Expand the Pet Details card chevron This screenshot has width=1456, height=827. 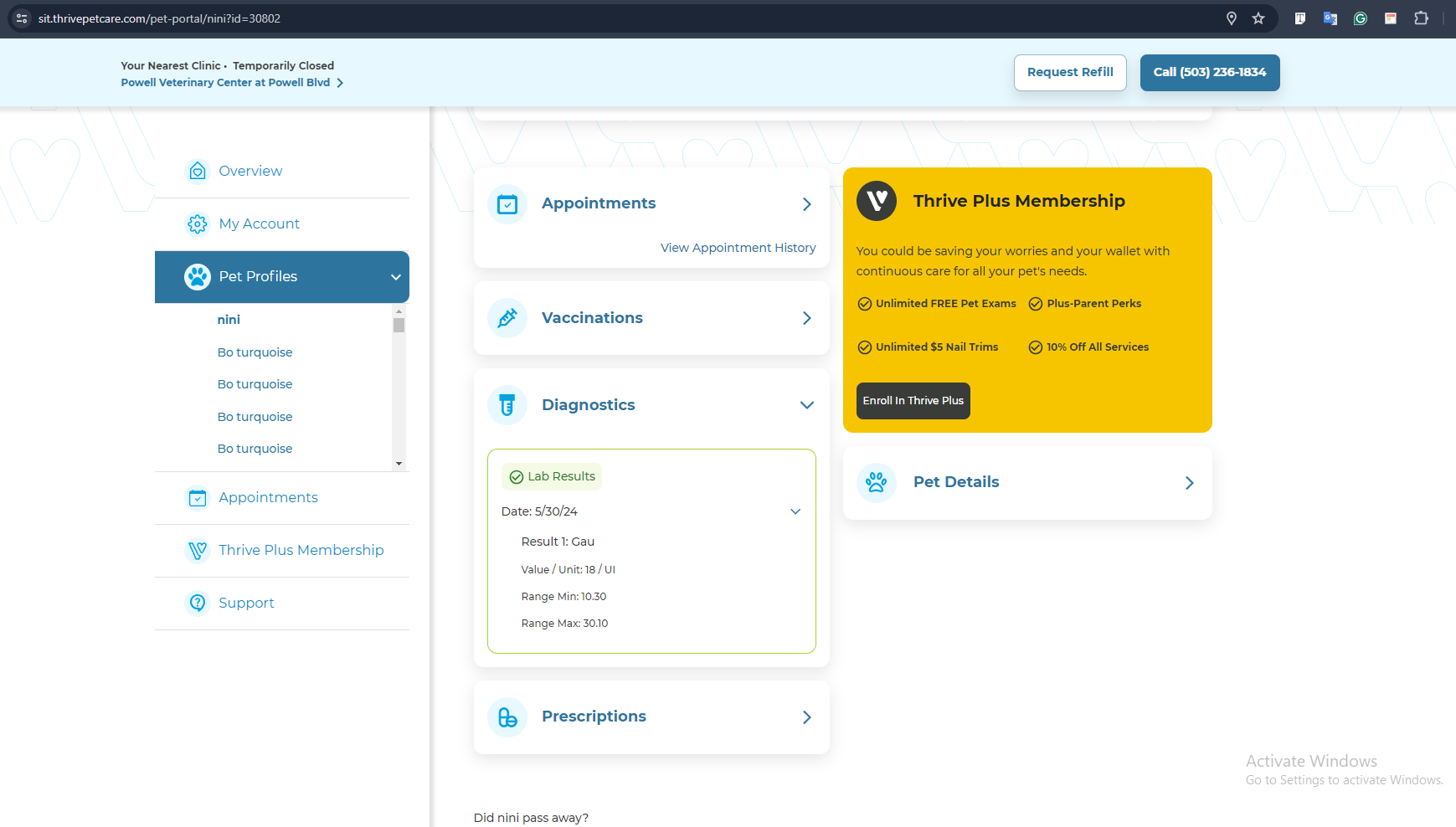tap(1190, 483)
